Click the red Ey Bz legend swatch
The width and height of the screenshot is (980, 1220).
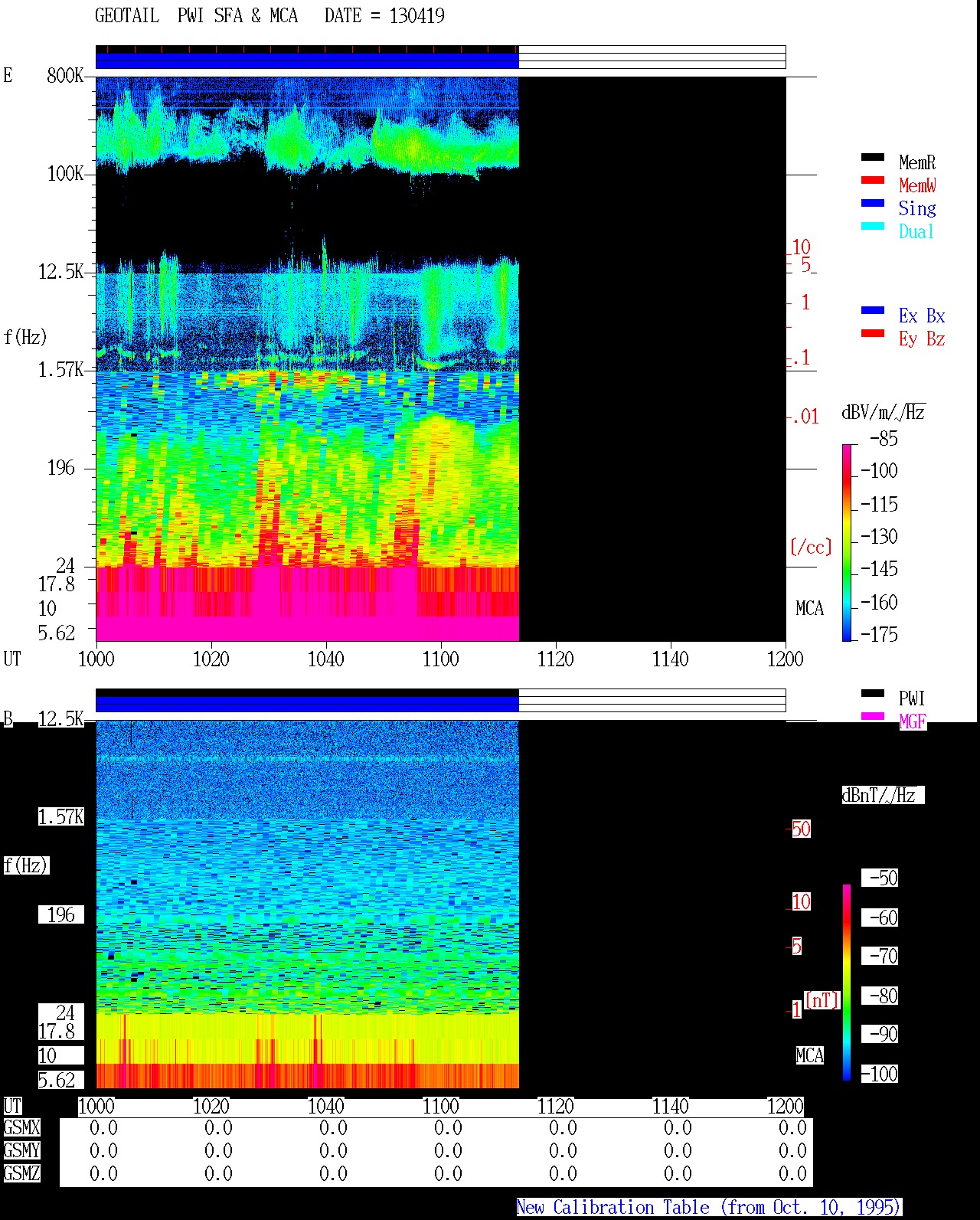(x=873, y=333)
